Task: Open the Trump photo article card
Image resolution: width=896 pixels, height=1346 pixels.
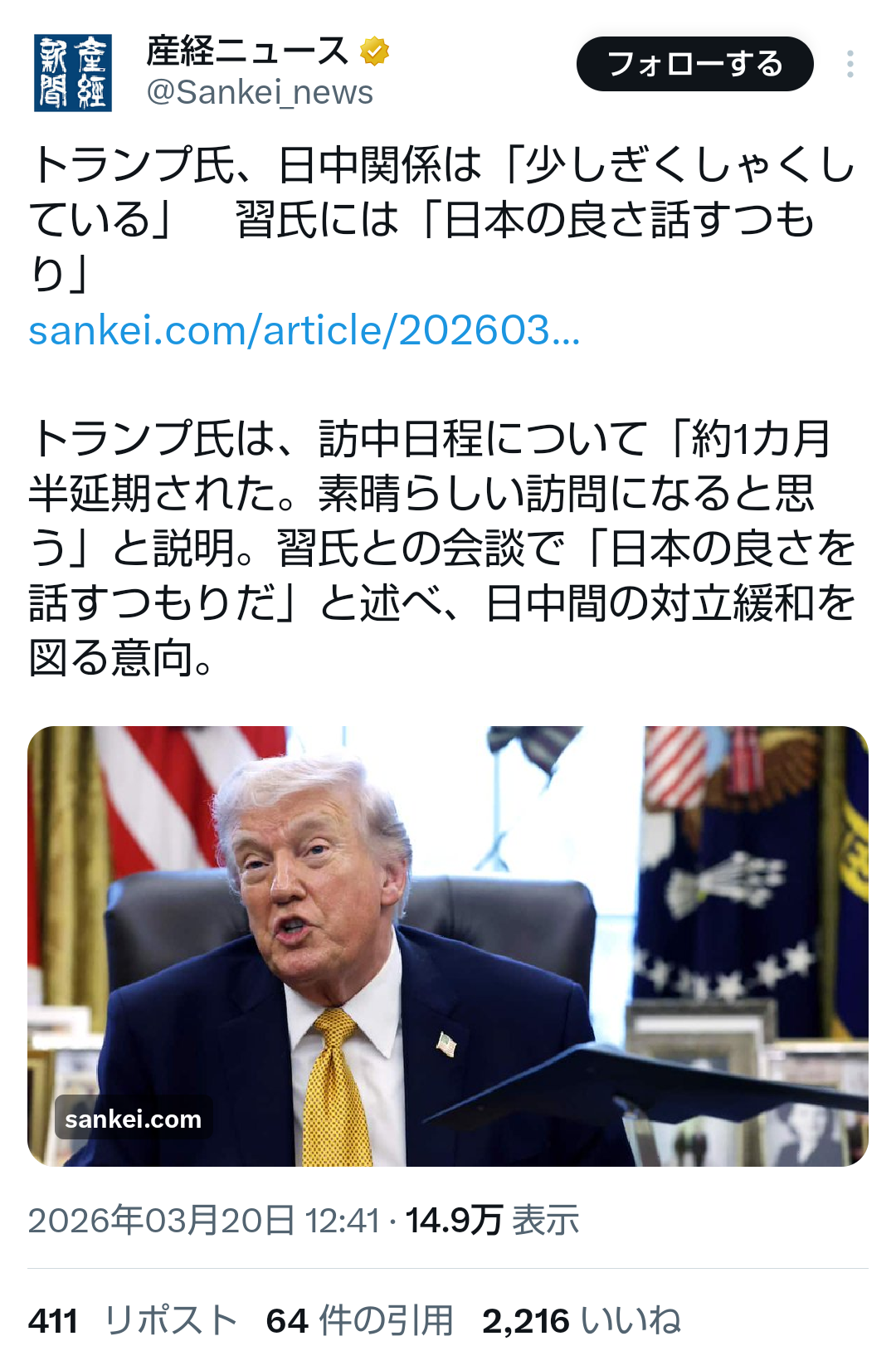Action: tap(448, 946)
